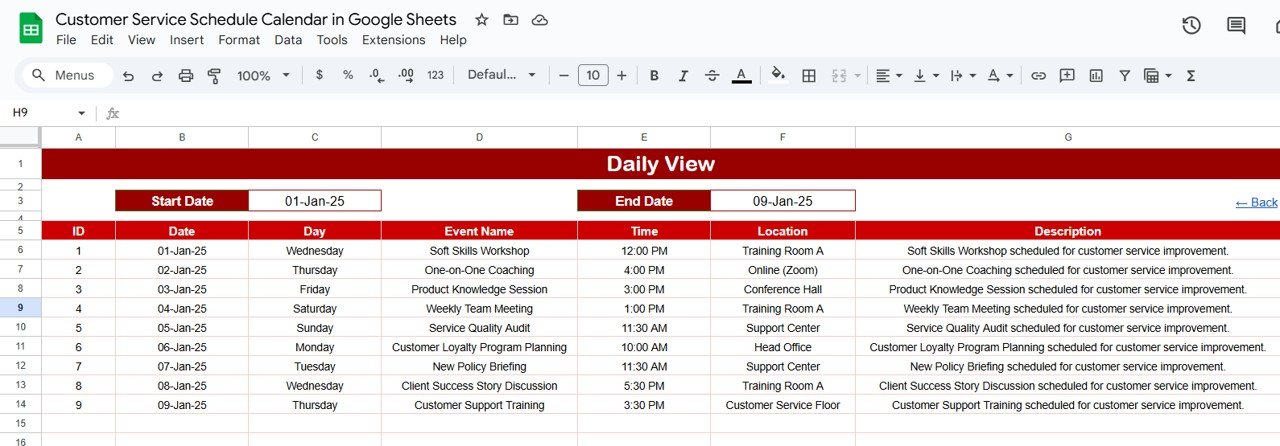
Task: Click the borders icon
Action: point(809,76)
